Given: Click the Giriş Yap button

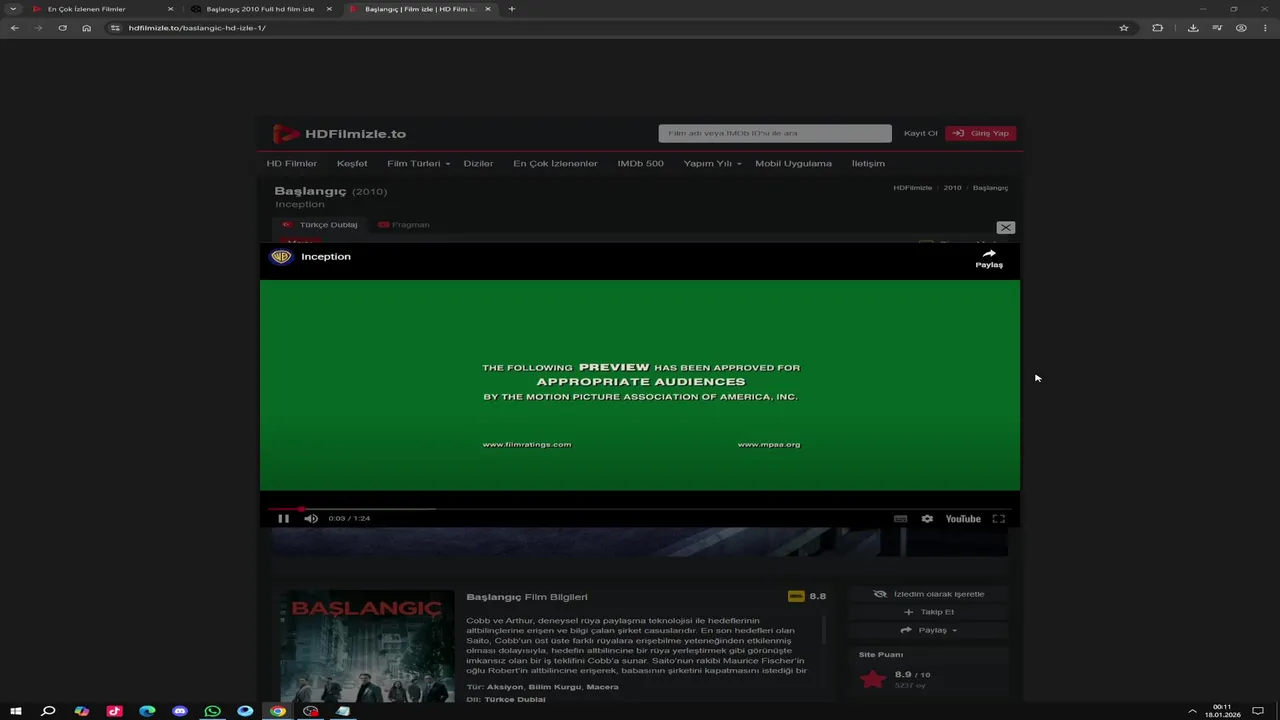Looking at the screenshot, I should click(x=980, y=133).
